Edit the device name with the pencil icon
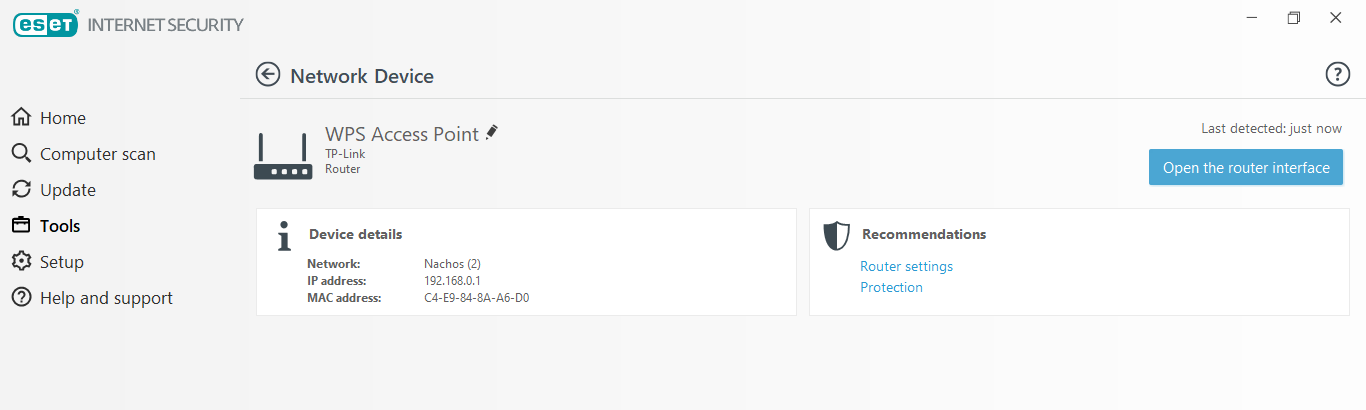This screenshot has width=1366, height=410. [492, 132]
